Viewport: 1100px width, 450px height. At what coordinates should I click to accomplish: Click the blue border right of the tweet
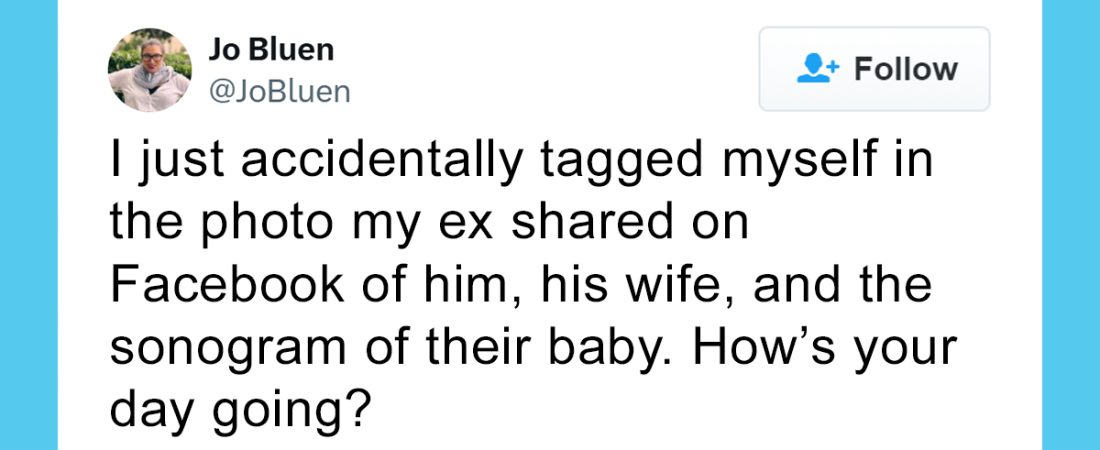[1071, 225]
